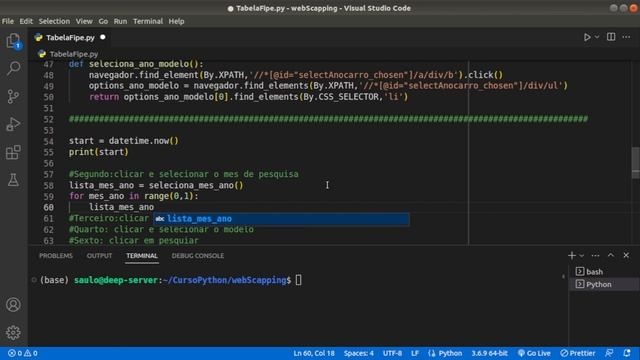This screenshot has height=360, width=640.
Task: Select the 3.6.9 64-bit interpreter
Action: (x=489, y=353)
